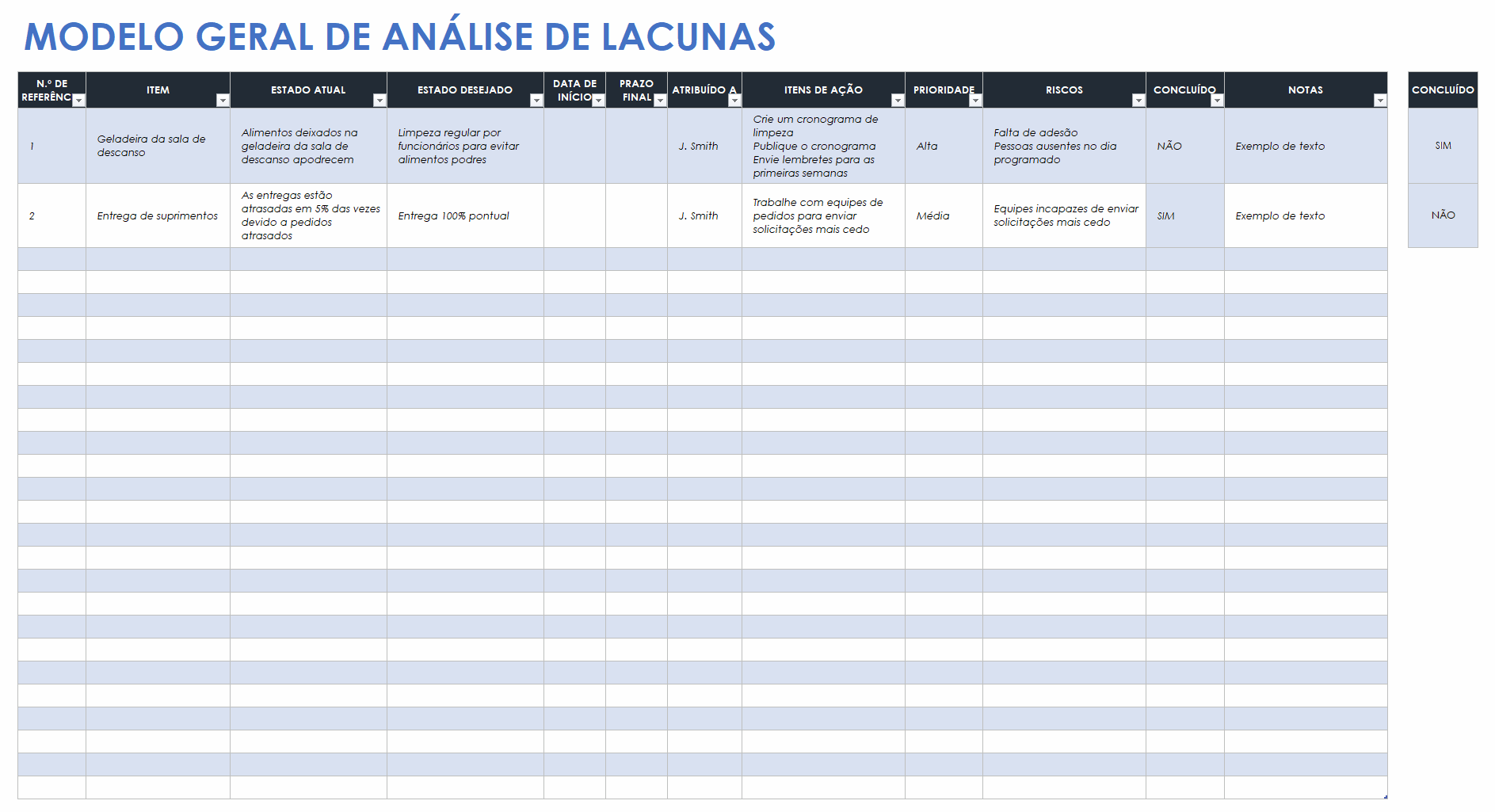Click the ITENS DE AÇÃO column header
Image resolution: width=1495 pixels, height=812 pixels.
pos(823,90)
